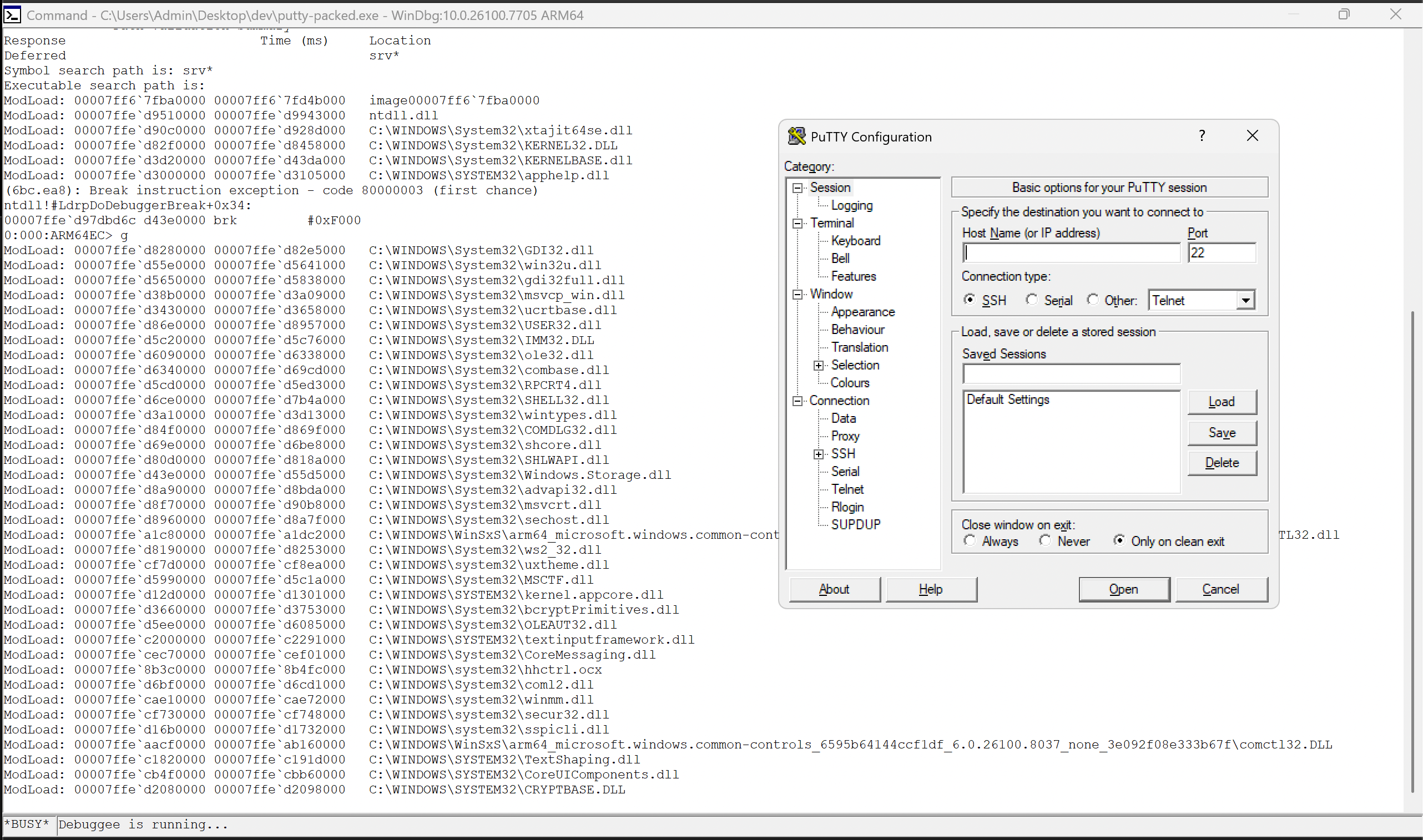Collapse the Connection tree node

pos(798,401)
